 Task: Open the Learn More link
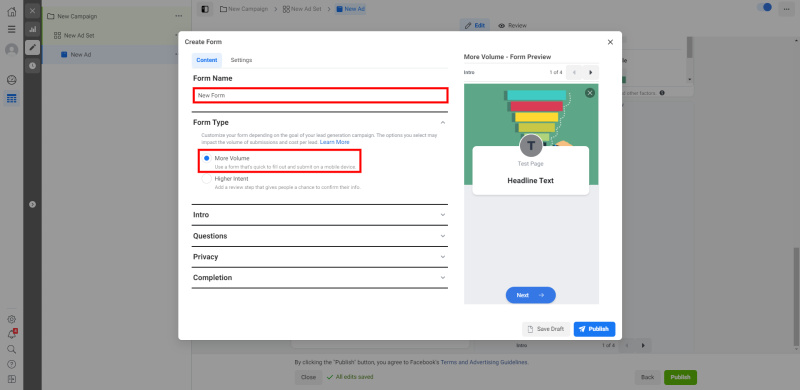pyautogui.click(x=335, y=142)
